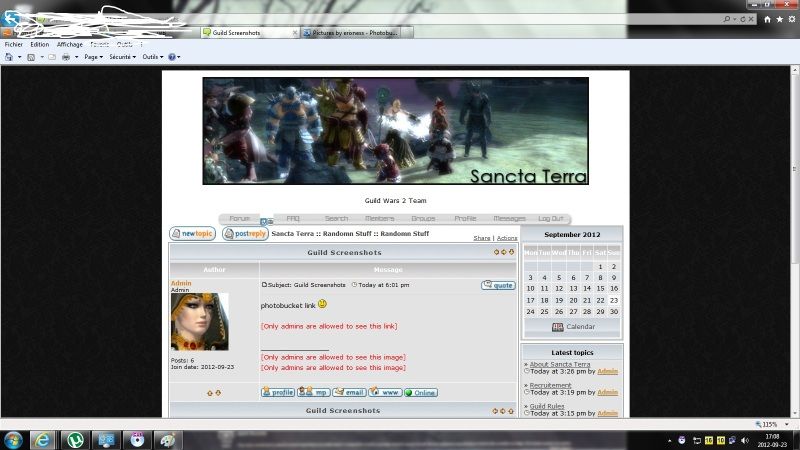Open the Profile navigation link
This screenshot has height=450, width=800.
(465, 218)
